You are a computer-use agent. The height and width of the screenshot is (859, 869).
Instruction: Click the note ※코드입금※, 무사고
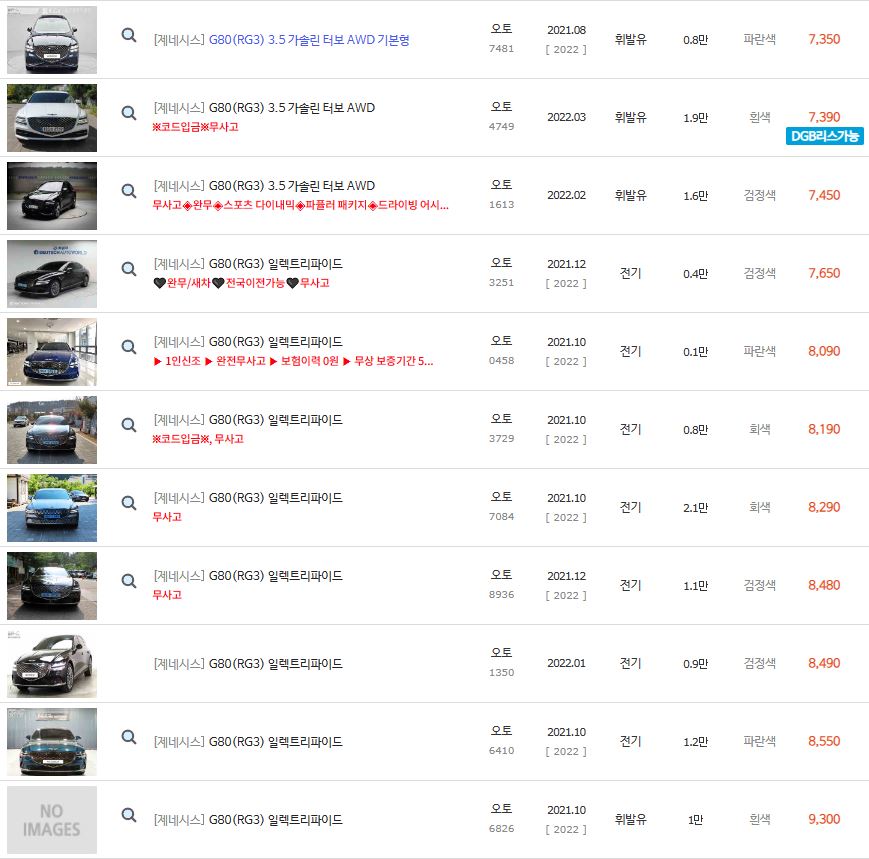point(198,439)
